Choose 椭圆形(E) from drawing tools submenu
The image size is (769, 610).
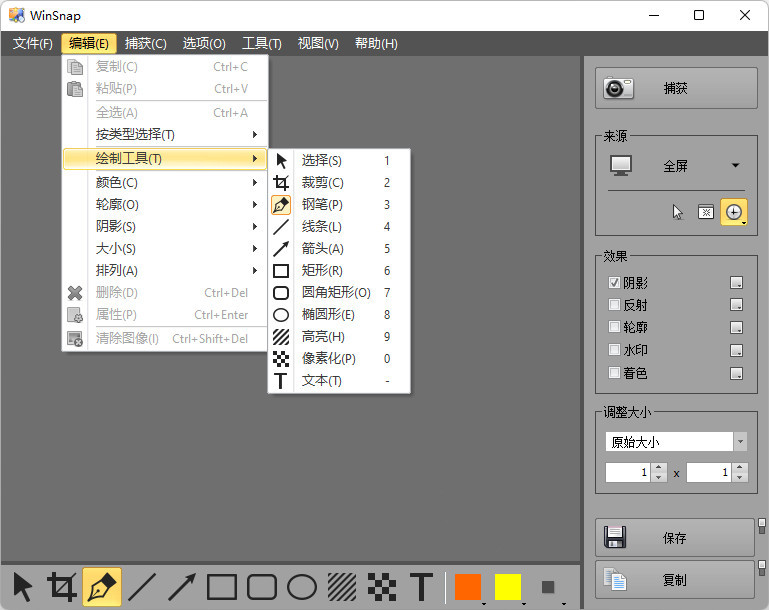(339, 315)
